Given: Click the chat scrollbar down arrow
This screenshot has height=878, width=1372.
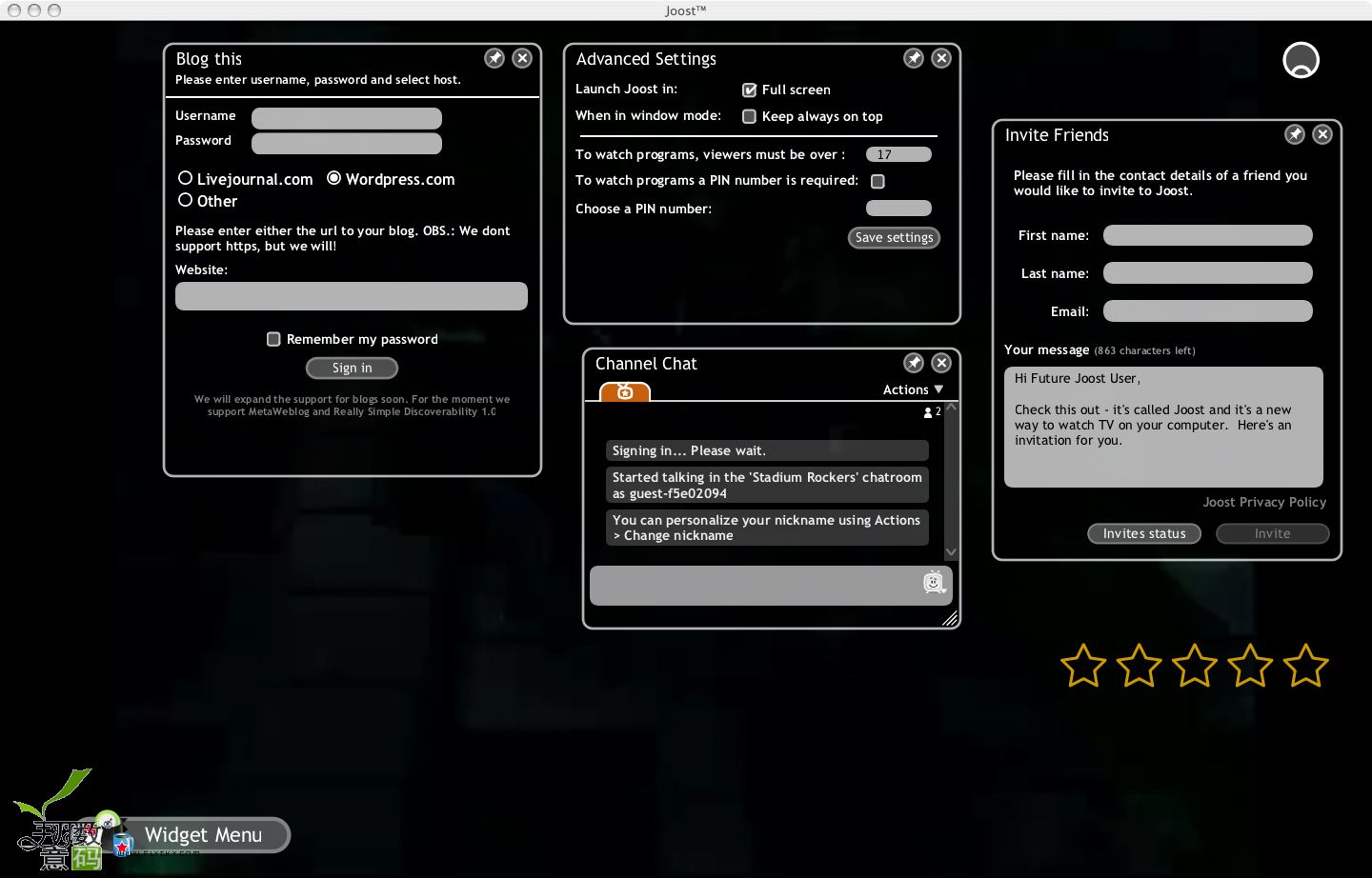Looking at the screenshot, I should click(951, 552).
